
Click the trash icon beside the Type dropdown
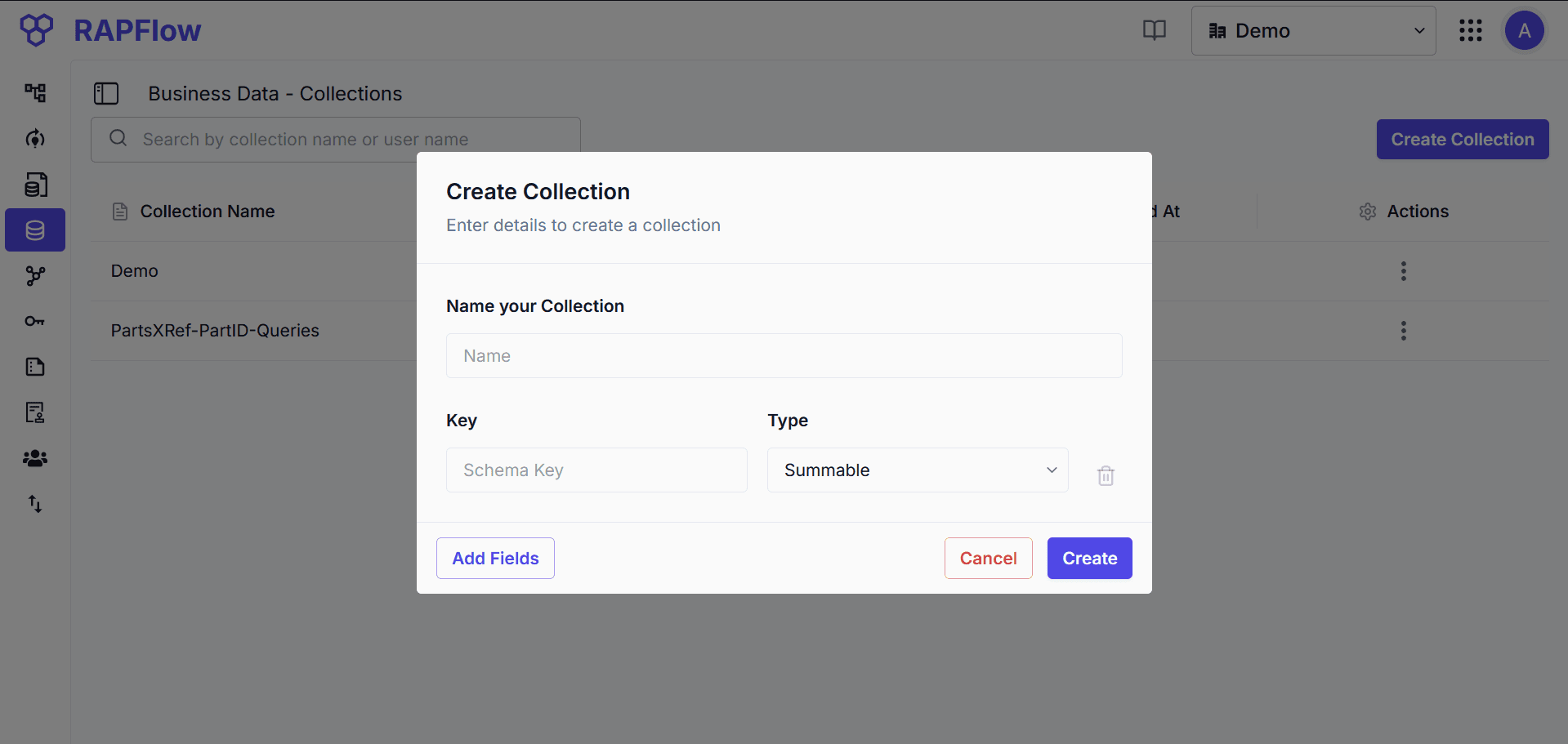[1106, 475]
